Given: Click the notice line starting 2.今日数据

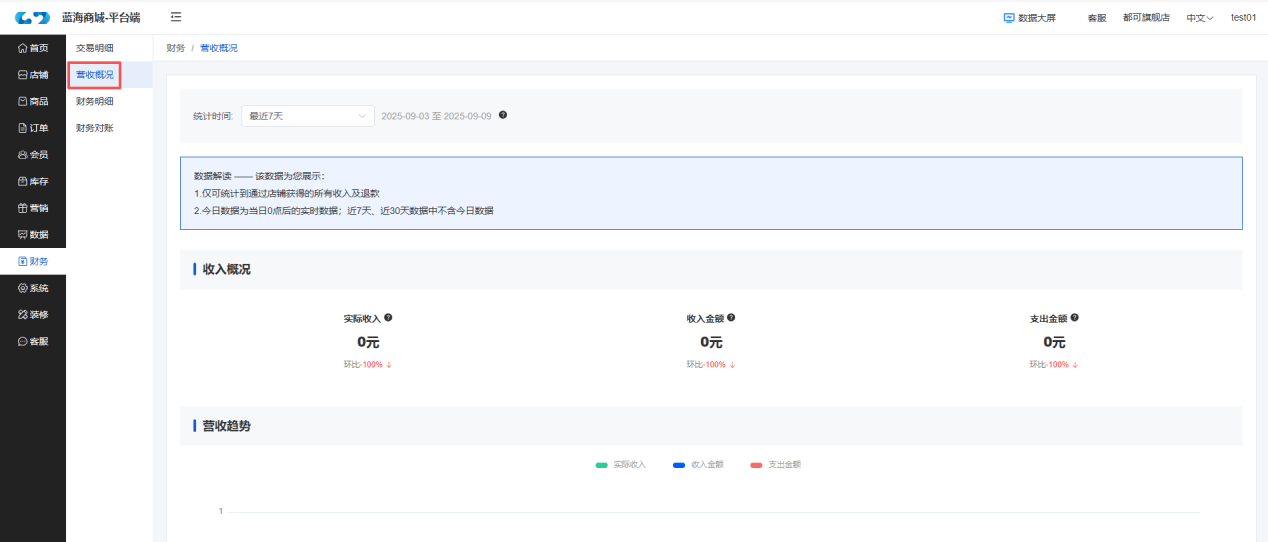Looking at the screenshot, I should [x=343, y=211].
